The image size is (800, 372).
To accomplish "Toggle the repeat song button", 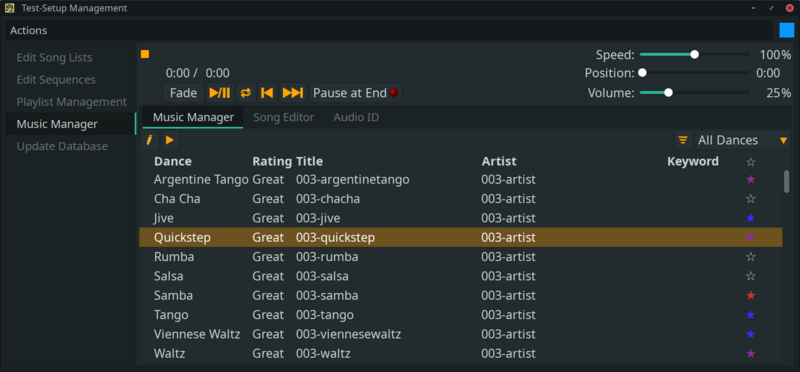I will point(246,93).
